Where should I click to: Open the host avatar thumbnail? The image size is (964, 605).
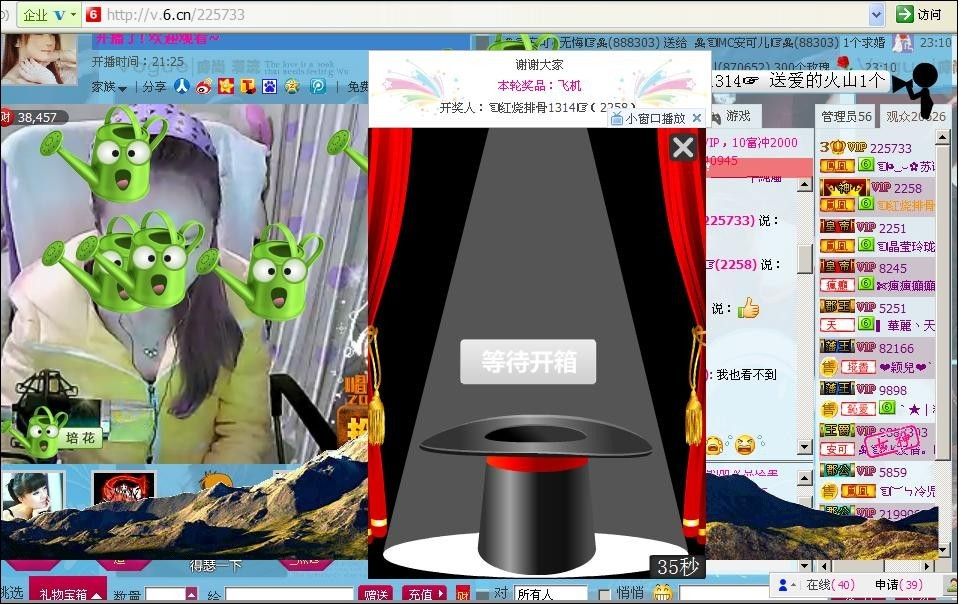[39, 60]
